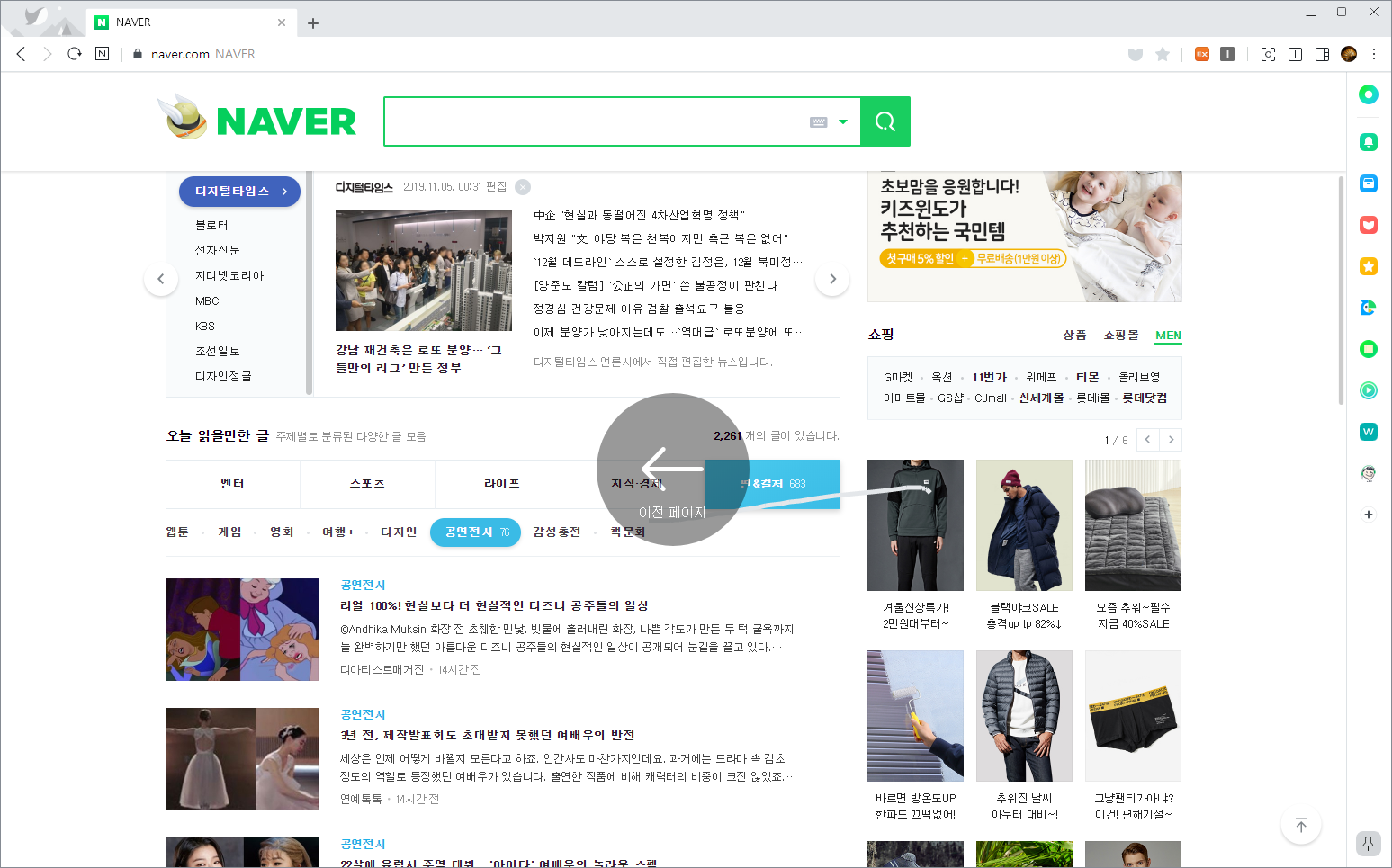Expand the search box autocomplete dropdown arrow
This screenshot has width=1392, height=868.
[x=843, y=122]
